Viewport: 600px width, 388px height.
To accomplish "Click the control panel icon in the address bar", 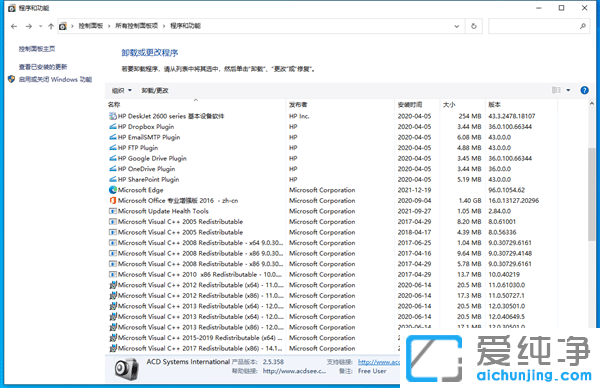I will coord(63,26).
